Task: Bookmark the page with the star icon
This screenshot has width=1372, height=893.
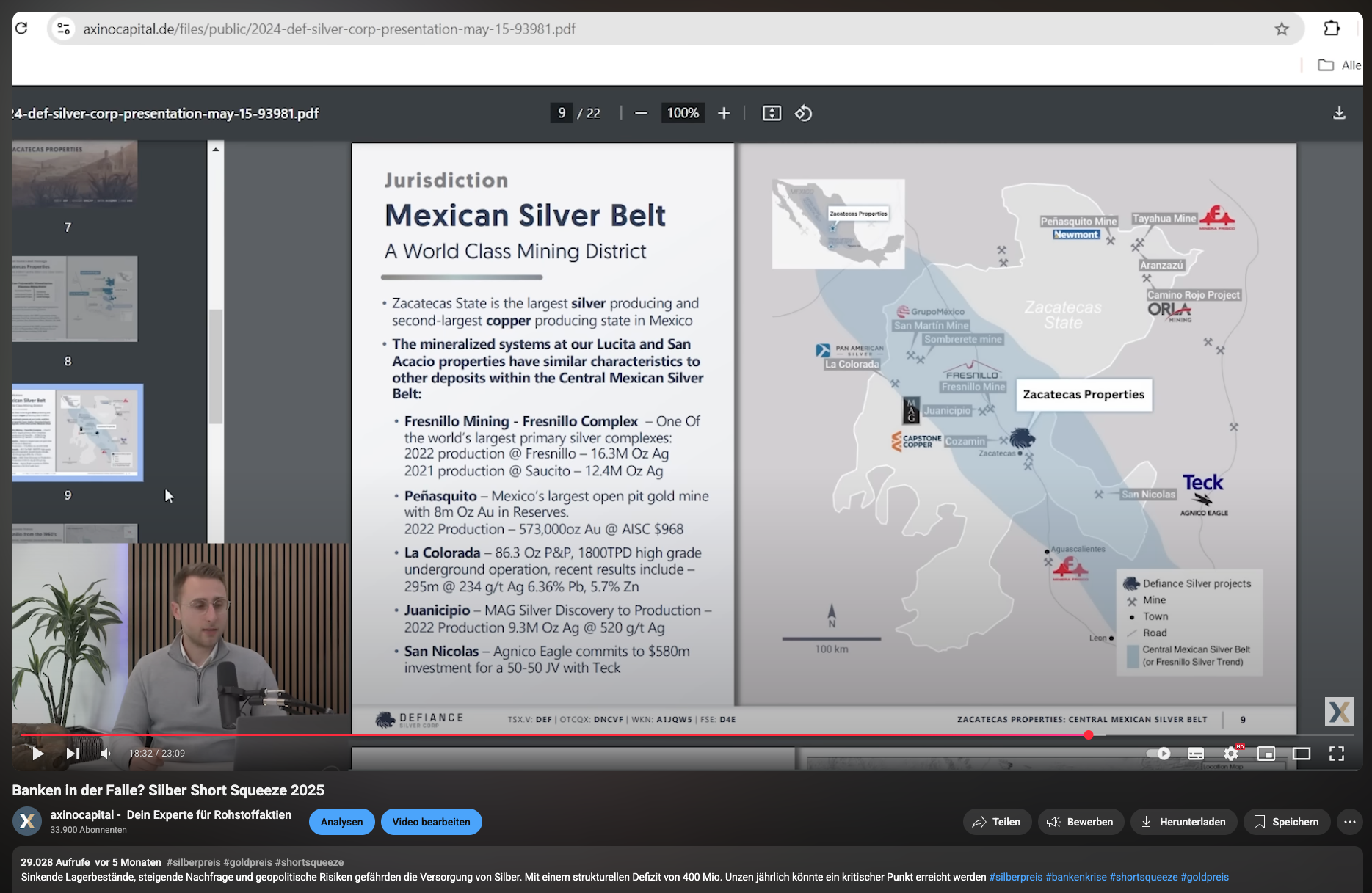Action: coord(1282,29)
